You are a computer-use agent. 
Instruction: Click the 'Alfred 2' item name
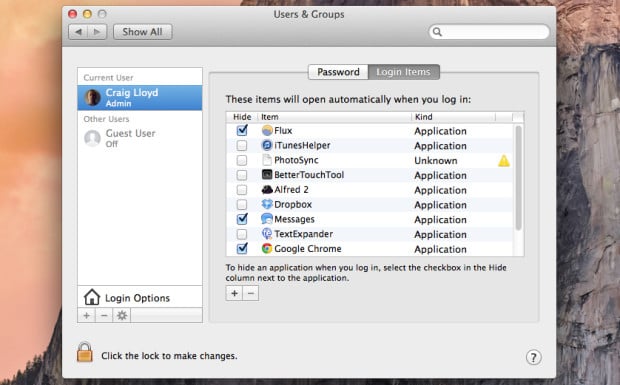[x=291, y=190]
